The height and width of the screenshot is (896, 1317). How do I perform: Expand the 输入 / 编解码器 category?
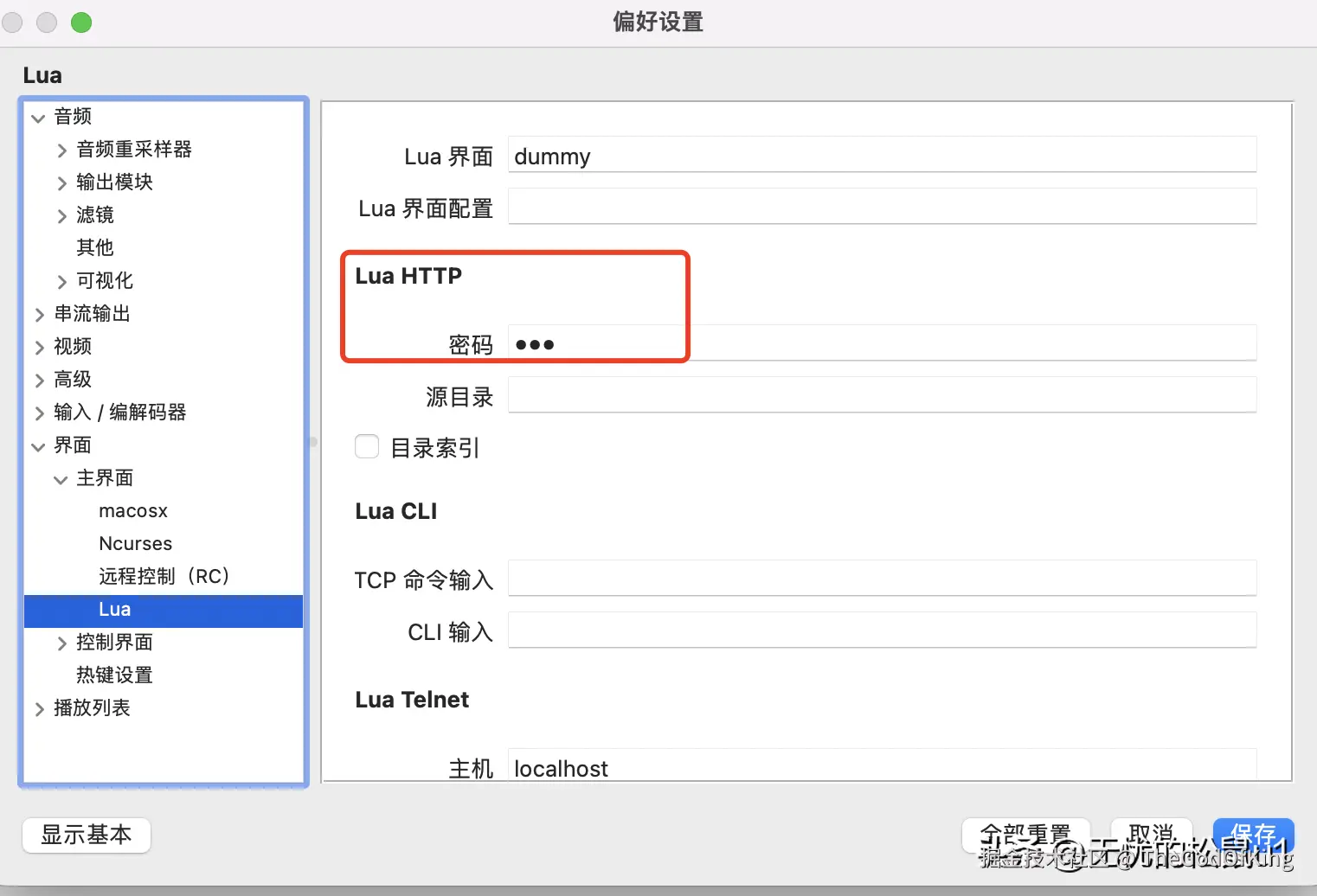tap(38, 413)
